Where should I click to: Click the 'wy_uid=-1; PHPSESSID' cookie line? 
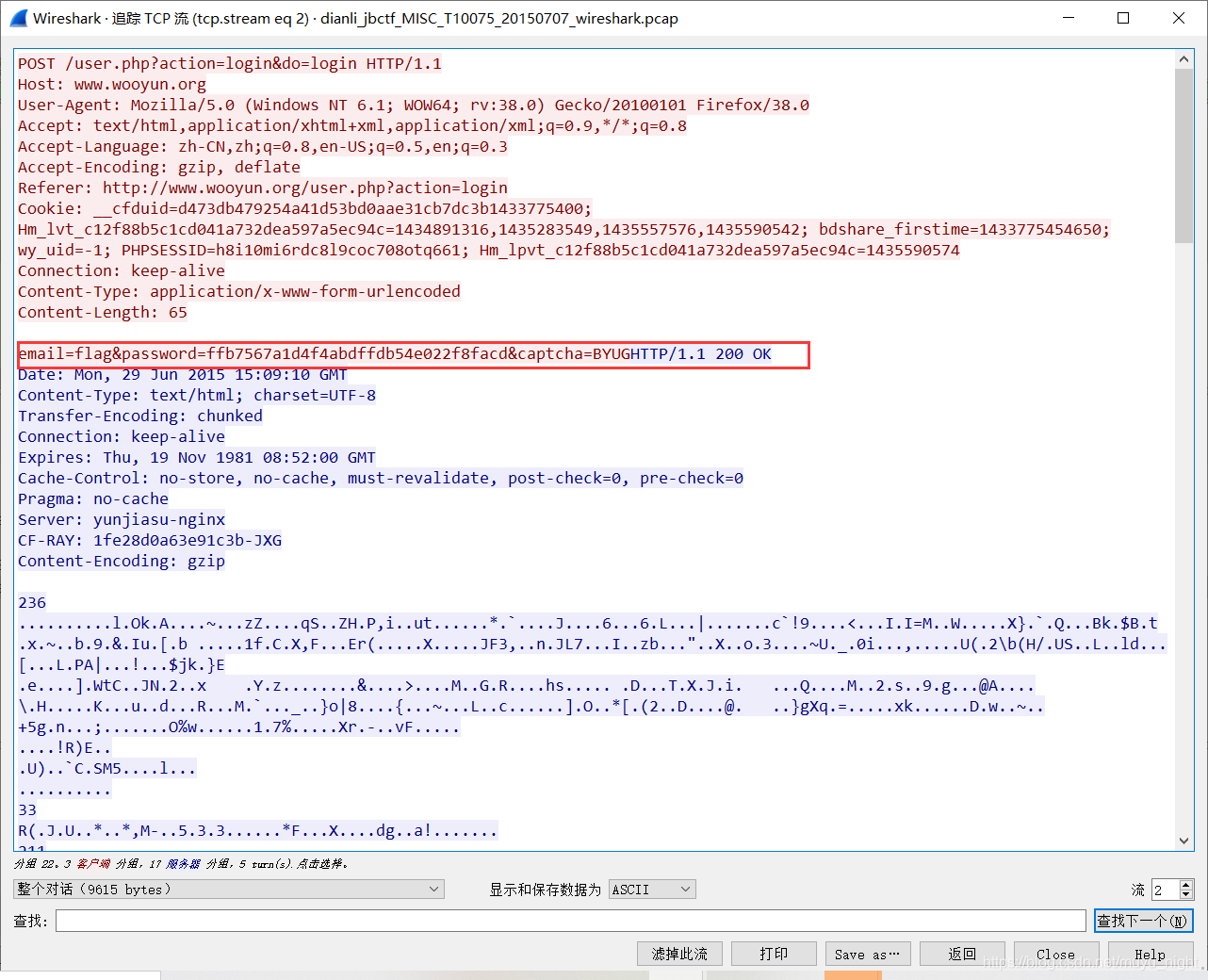pyautogui.click(x=489, y=250)
